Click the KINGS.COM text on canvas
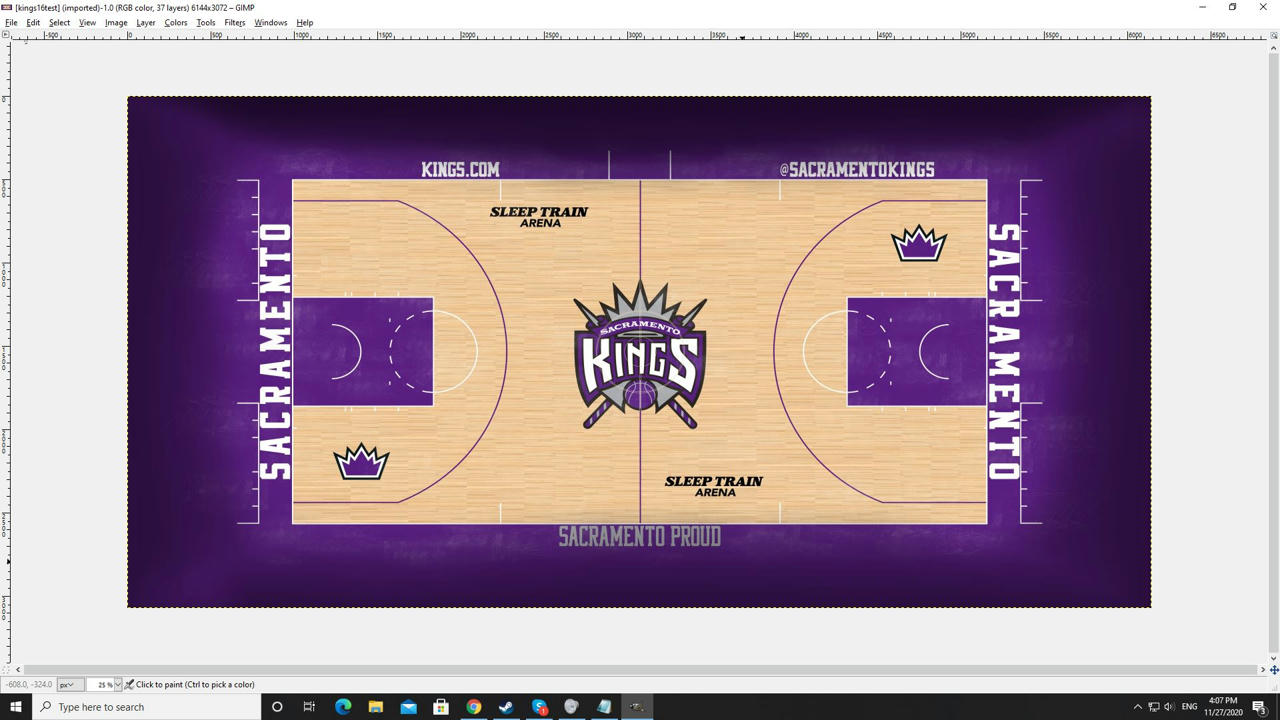This screenshot has height=720, width=1280. (x=460, y=169)
